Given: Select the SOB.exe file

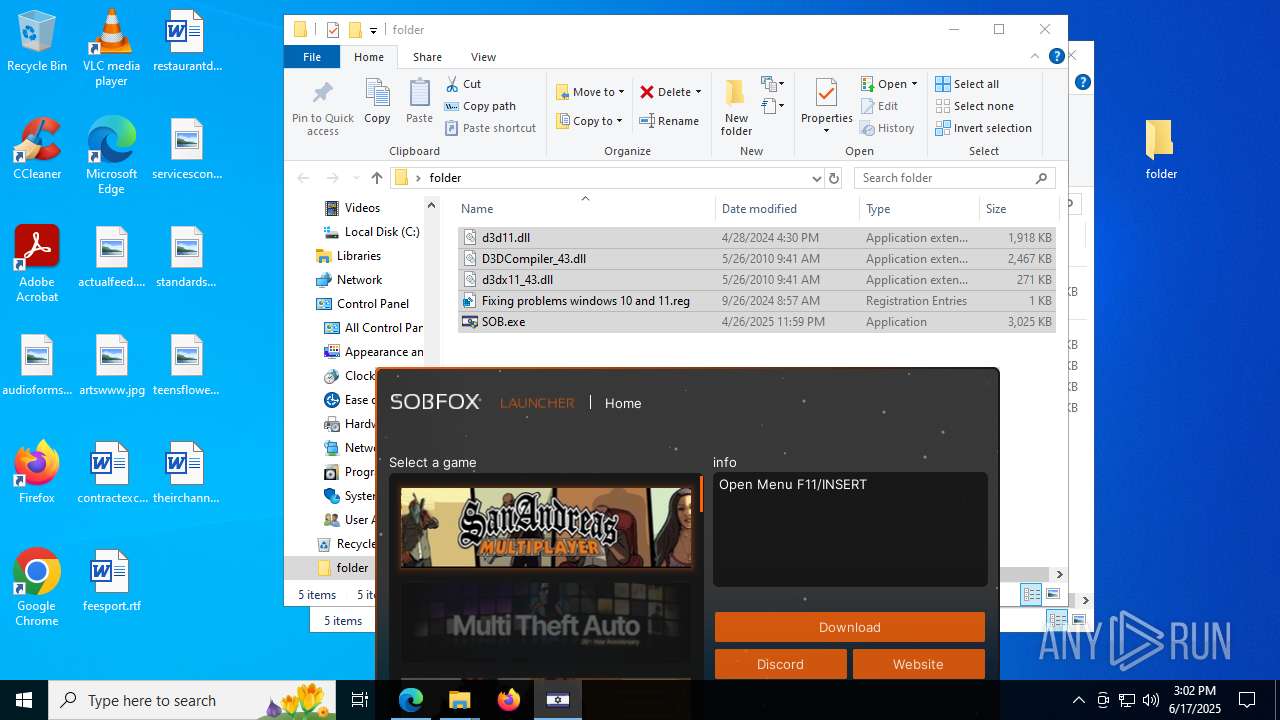Looking at the screenshot, I should tap(756, 322).
